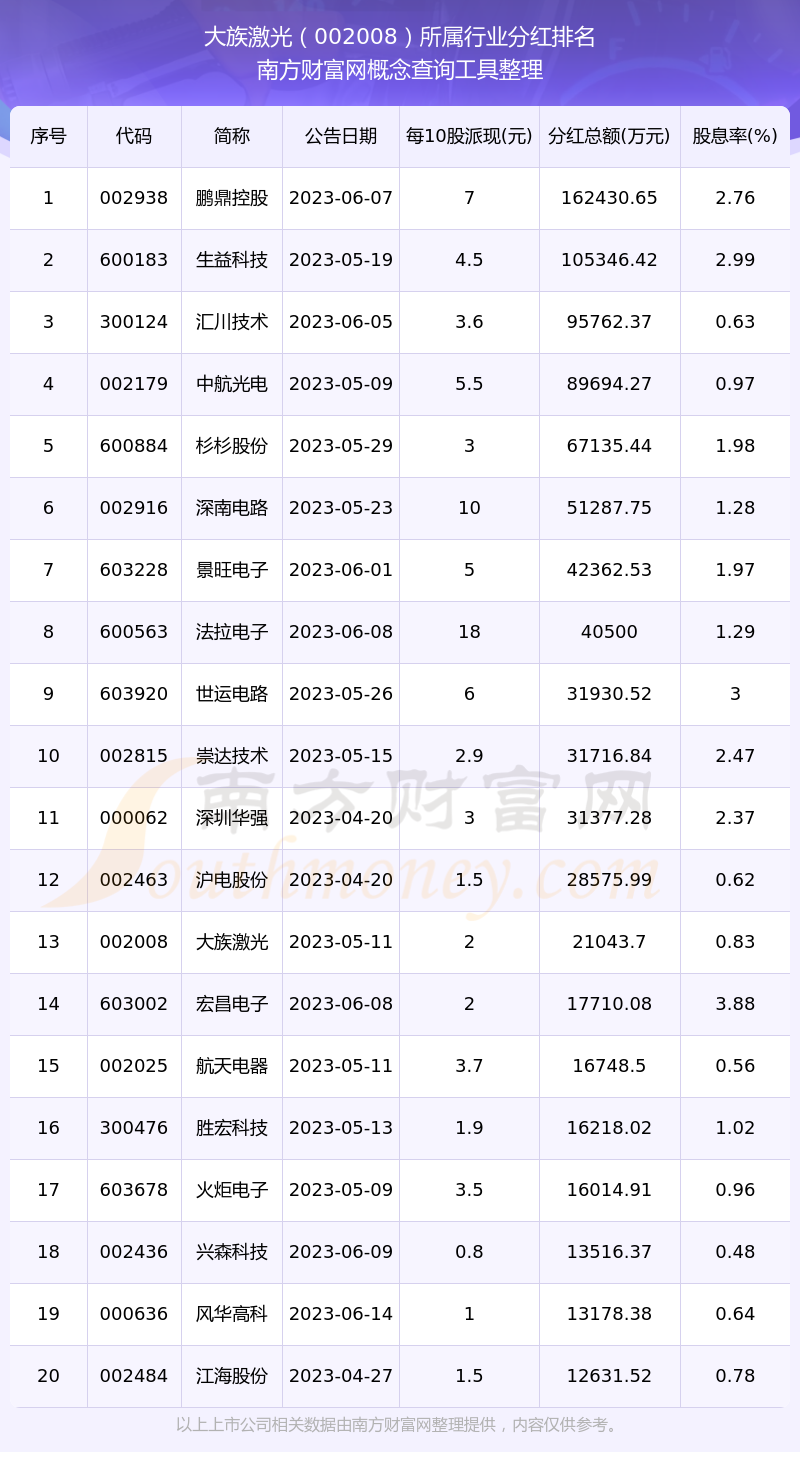
Task: Click the title 大族激光（002008）所属行业分红排名
Action: (400, 38)
